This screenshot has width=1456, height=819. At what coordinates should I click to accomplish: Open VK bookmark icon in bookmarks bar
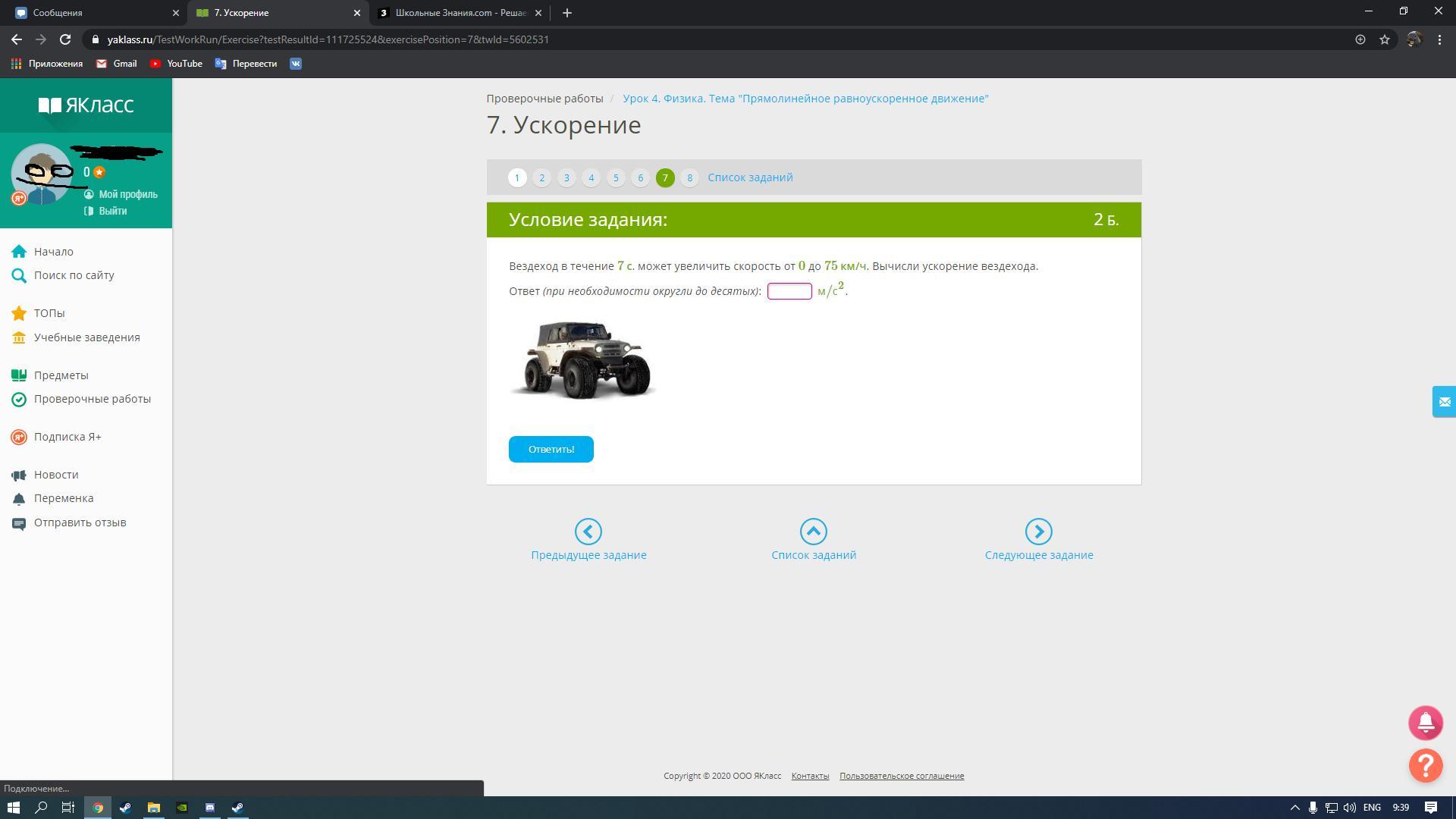[x=296, y=64]
